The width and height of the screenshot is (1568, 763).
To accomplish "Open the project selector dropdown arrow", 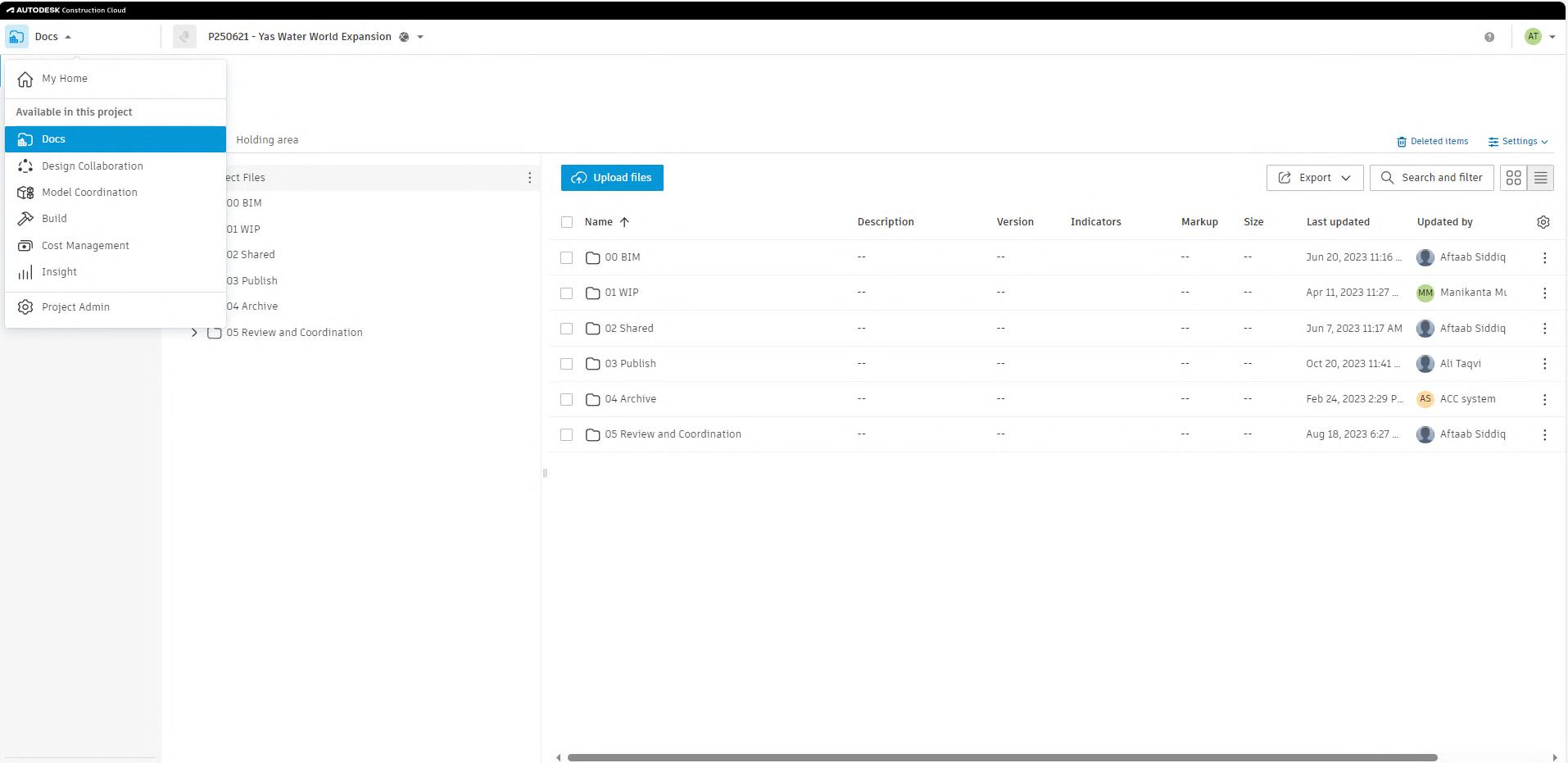I will pyautogui.click(x=420, y=37).
